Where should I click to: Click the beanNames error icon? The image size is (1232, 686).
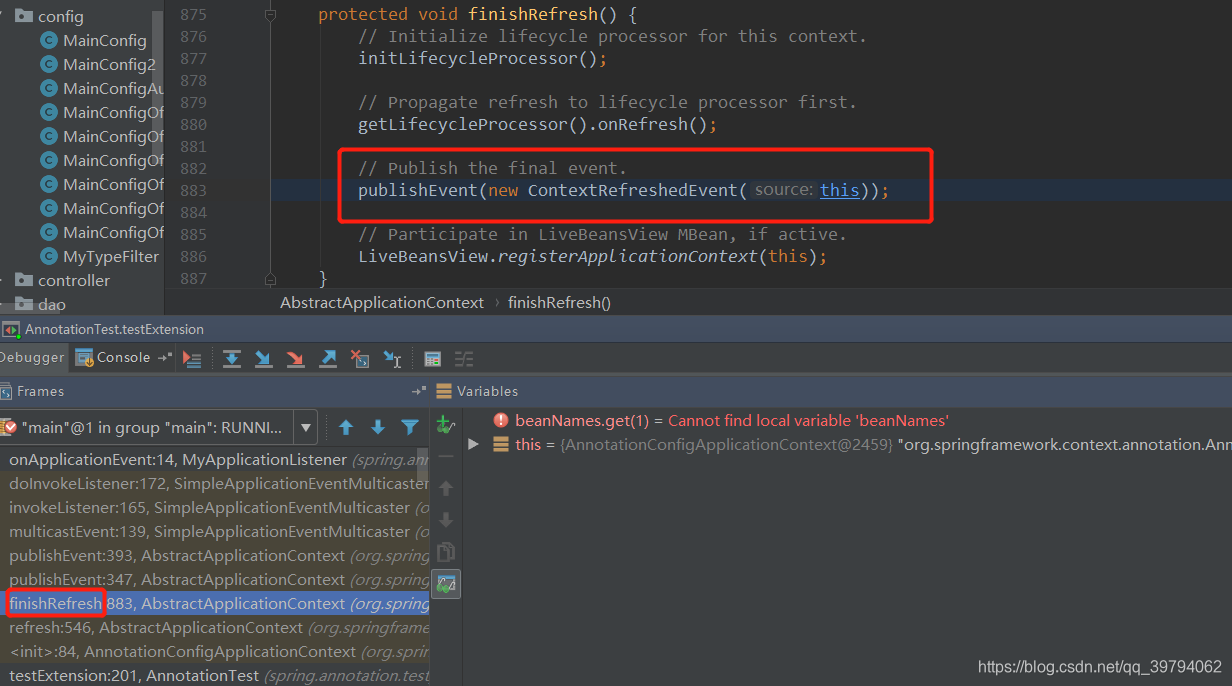click(500, 420)
